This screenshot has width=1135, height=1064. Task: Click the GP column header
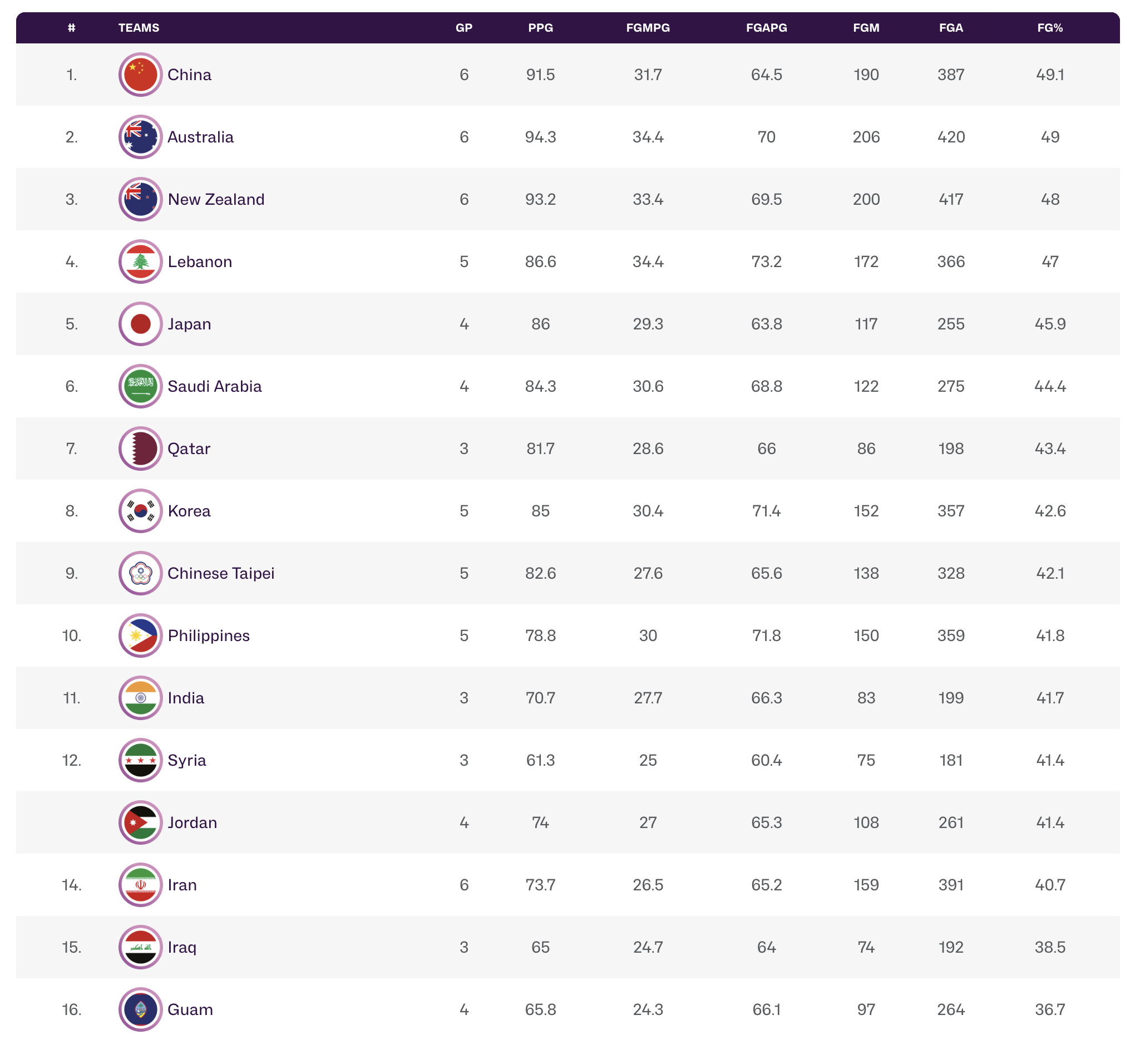point(463,28)
